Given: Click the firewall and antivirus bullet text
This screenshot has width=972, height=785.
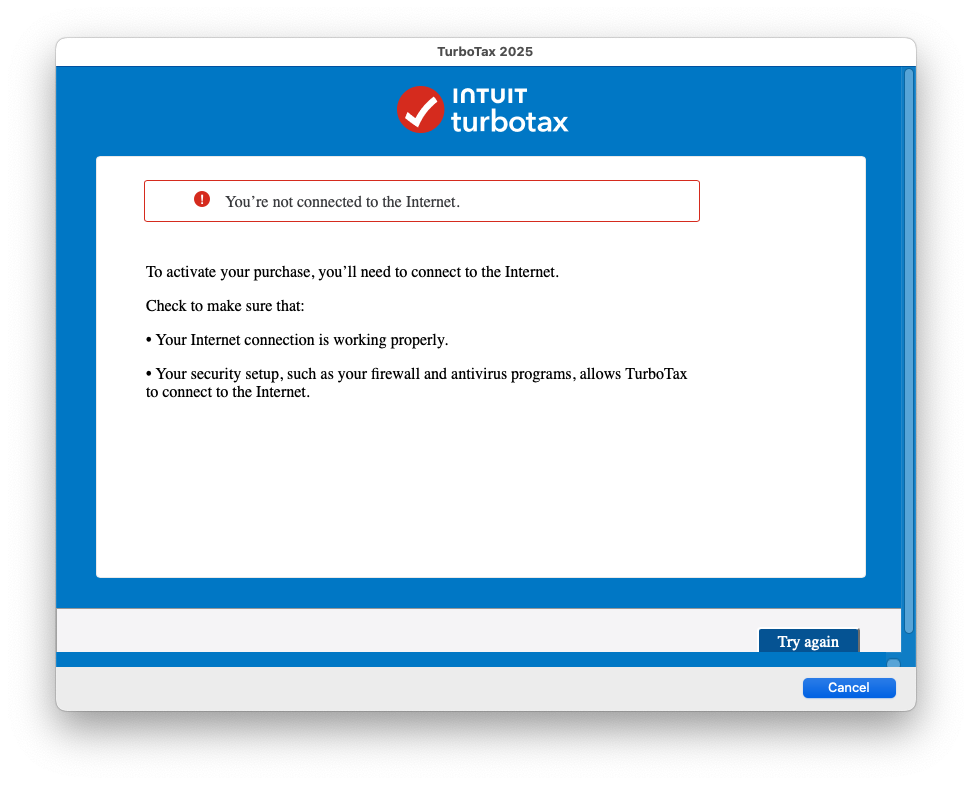Looking at the screenshot, I should [x=417, y=383].
